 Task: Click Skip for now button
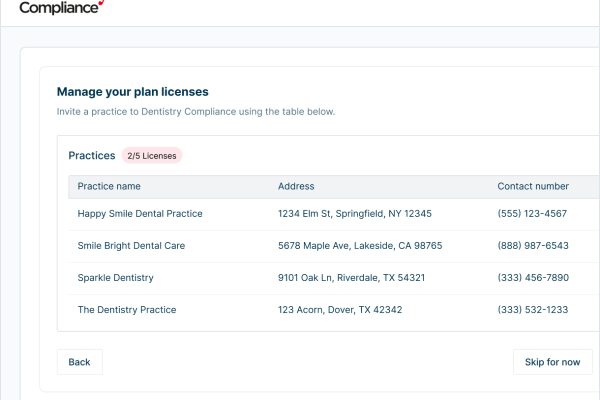tap(553, 362)
